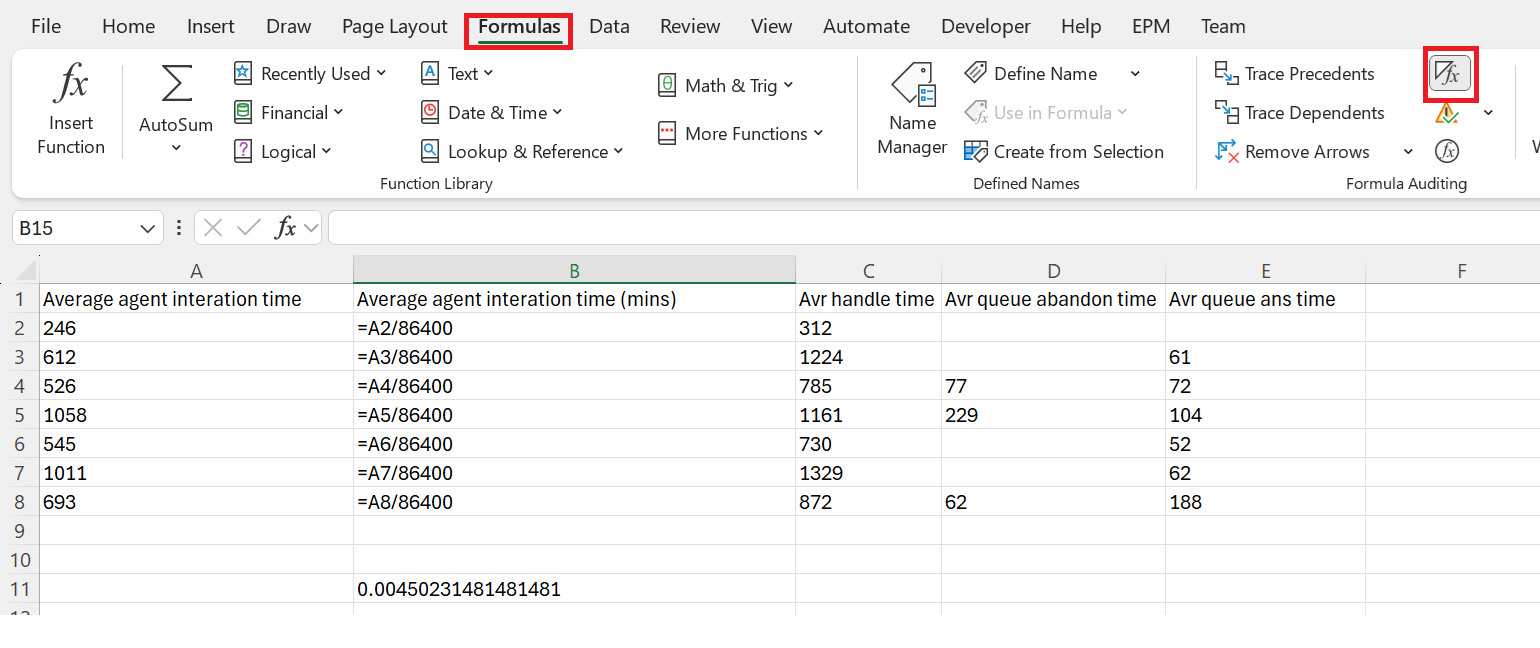
Task: Select cell containing =A8/86400
Action: coord(574,502)
